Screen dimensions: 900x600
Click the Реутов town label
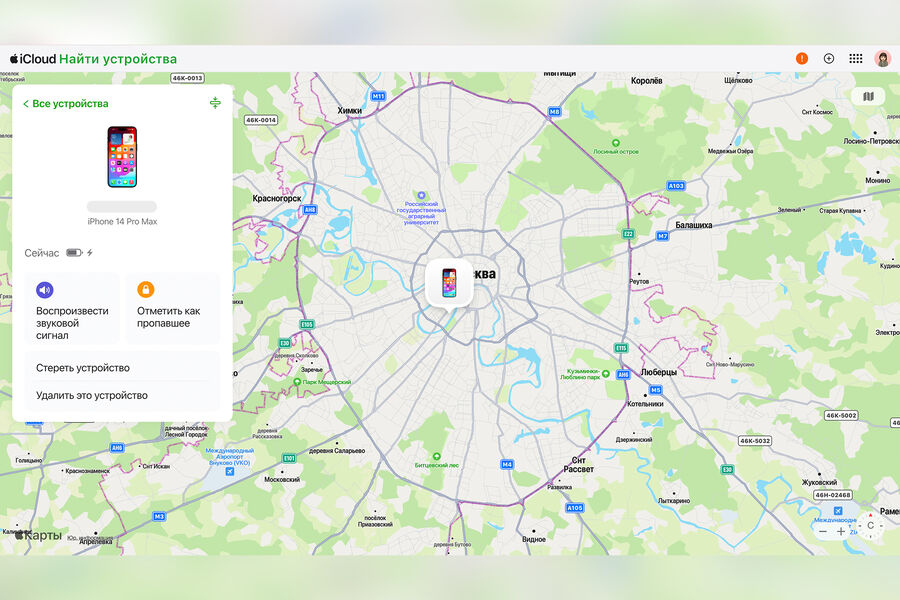(x=639, y=281)
